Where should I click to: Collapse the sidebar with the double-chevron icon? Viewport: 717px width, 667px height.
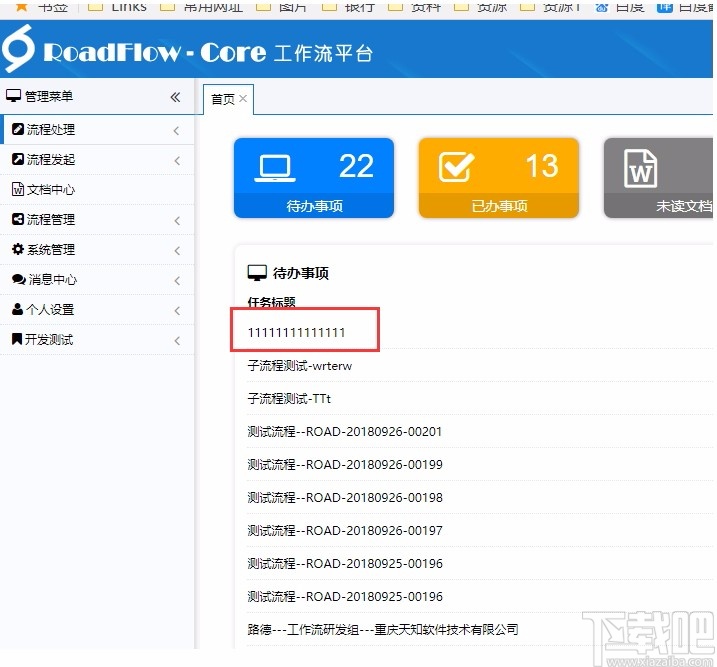pyautogui.click(x=175, y=97)
